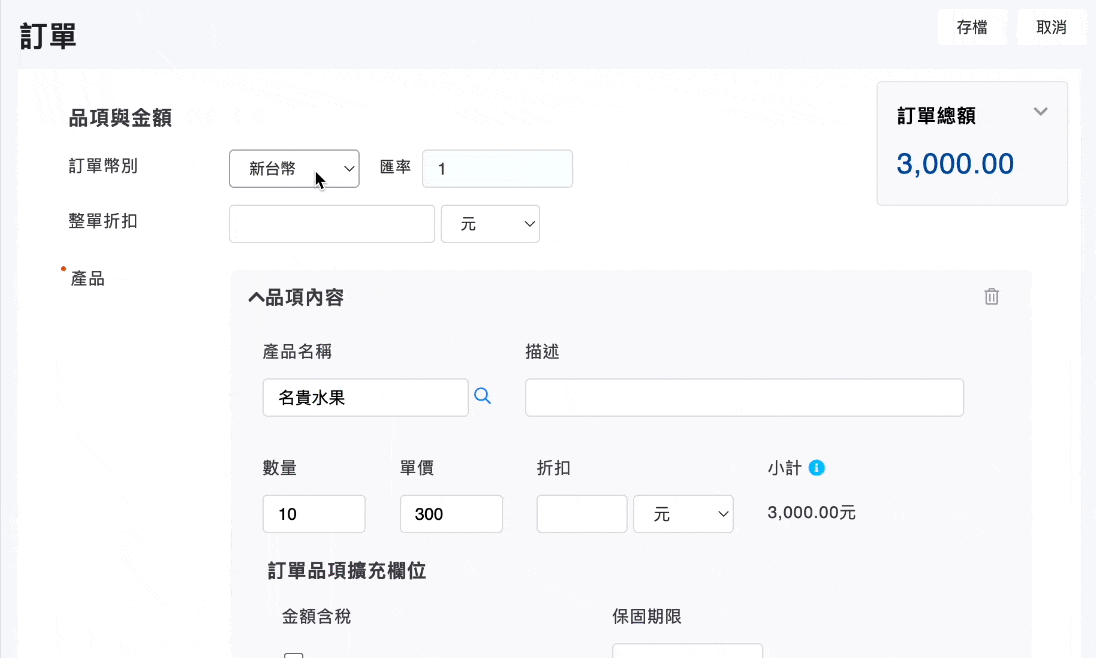Click the product search magnifier icon
This screenshot has height=658, width=1096.
pyautogui.click(x=482, y=396)
